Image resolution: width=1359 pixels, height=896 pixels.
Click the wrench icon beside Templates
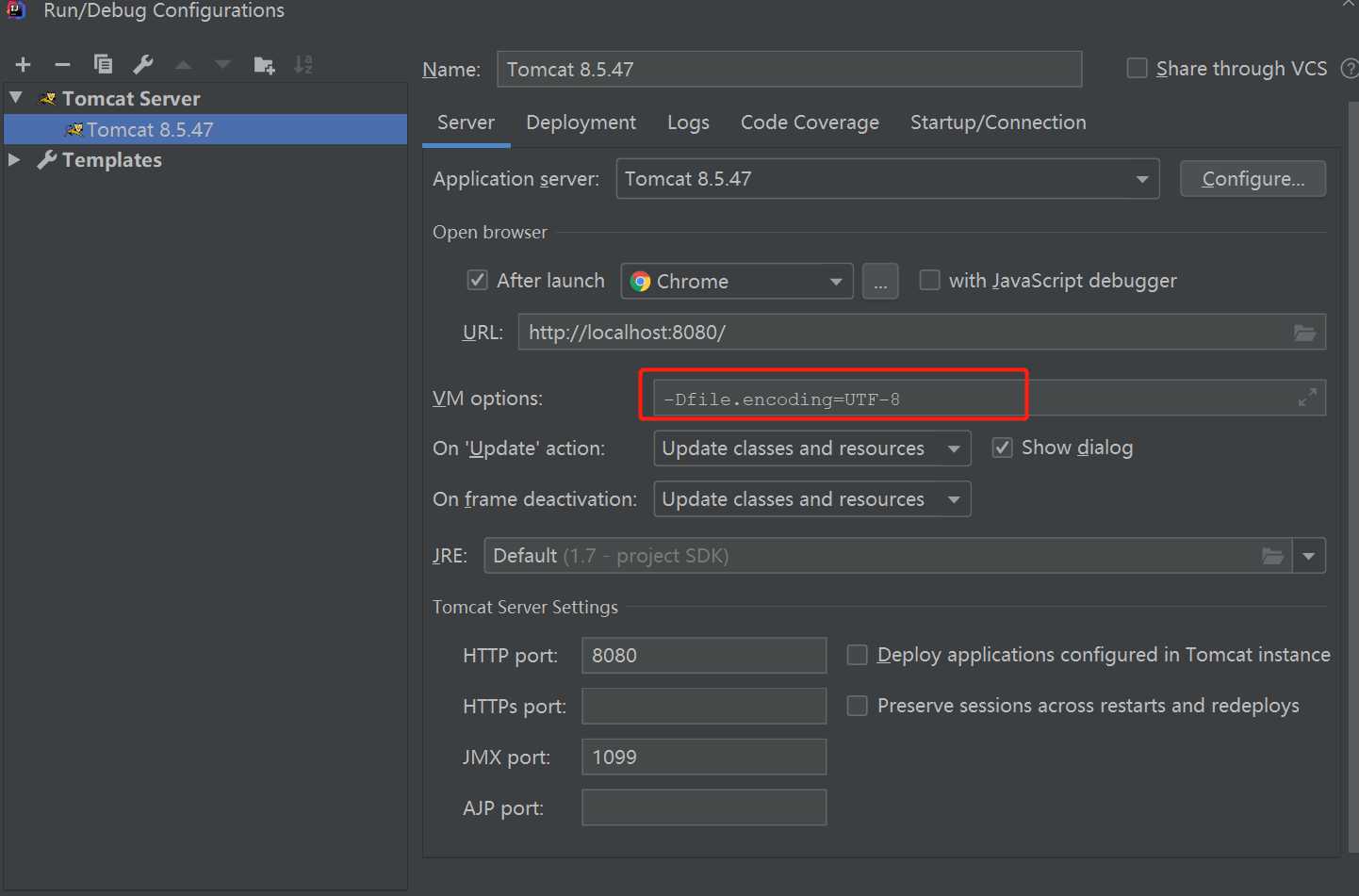(x=47, y=160)
